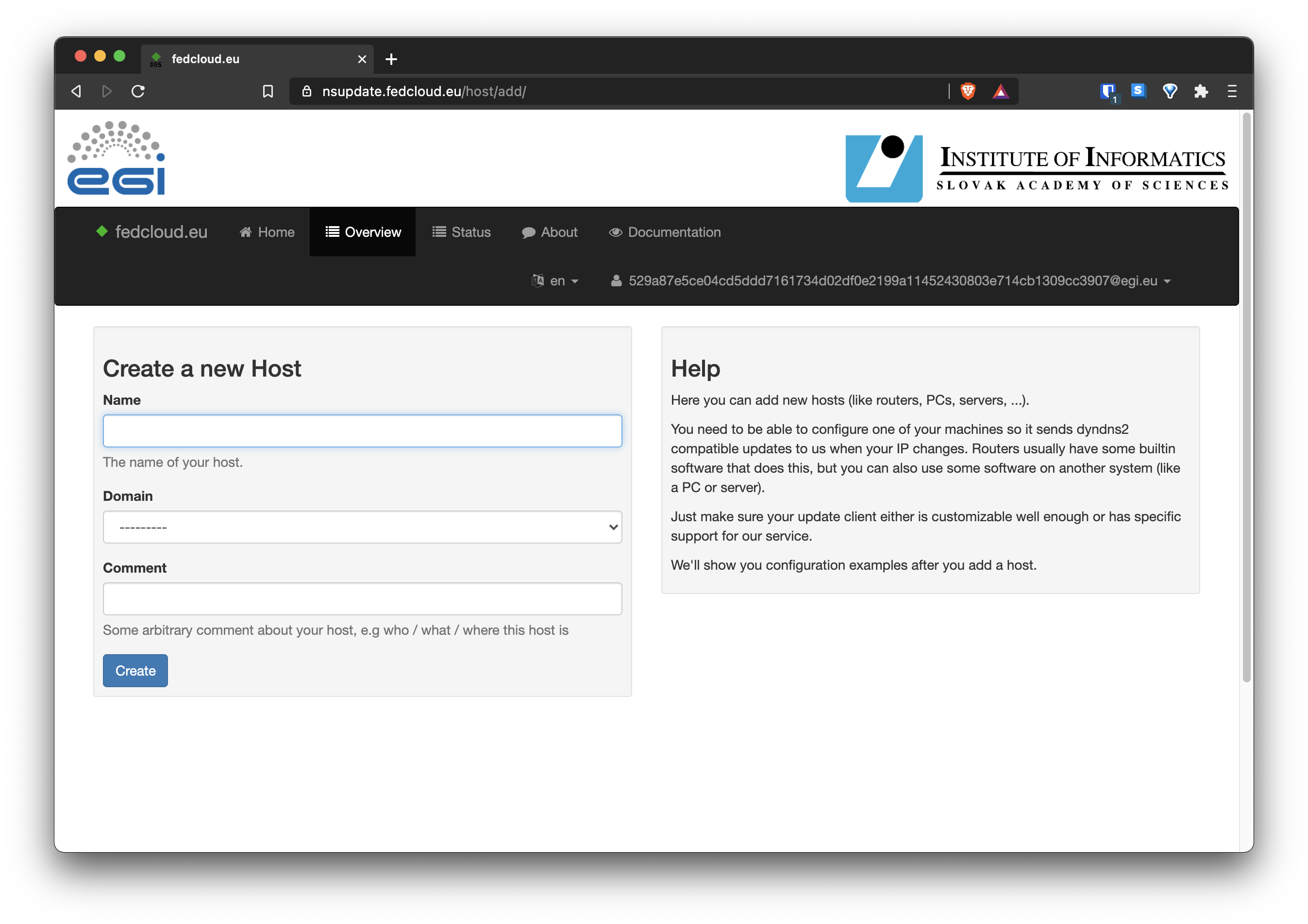
Task: Click the Brave Shields lion icon
Action: [968, 91]
